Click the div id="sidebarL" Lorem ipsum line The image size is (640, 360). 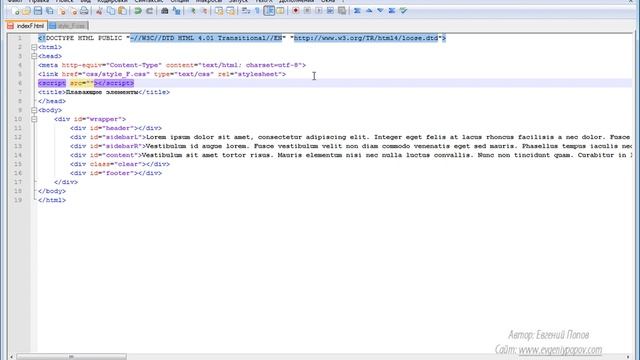pos(351,137)
